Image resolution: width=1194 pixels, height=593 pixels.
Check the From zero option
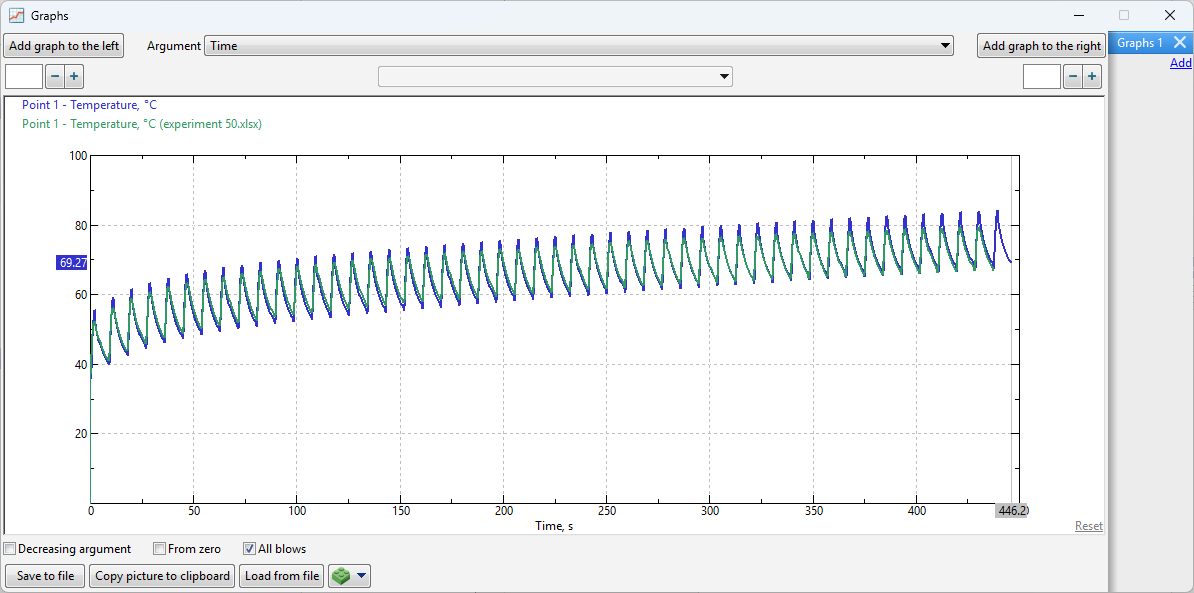point(159,549)
